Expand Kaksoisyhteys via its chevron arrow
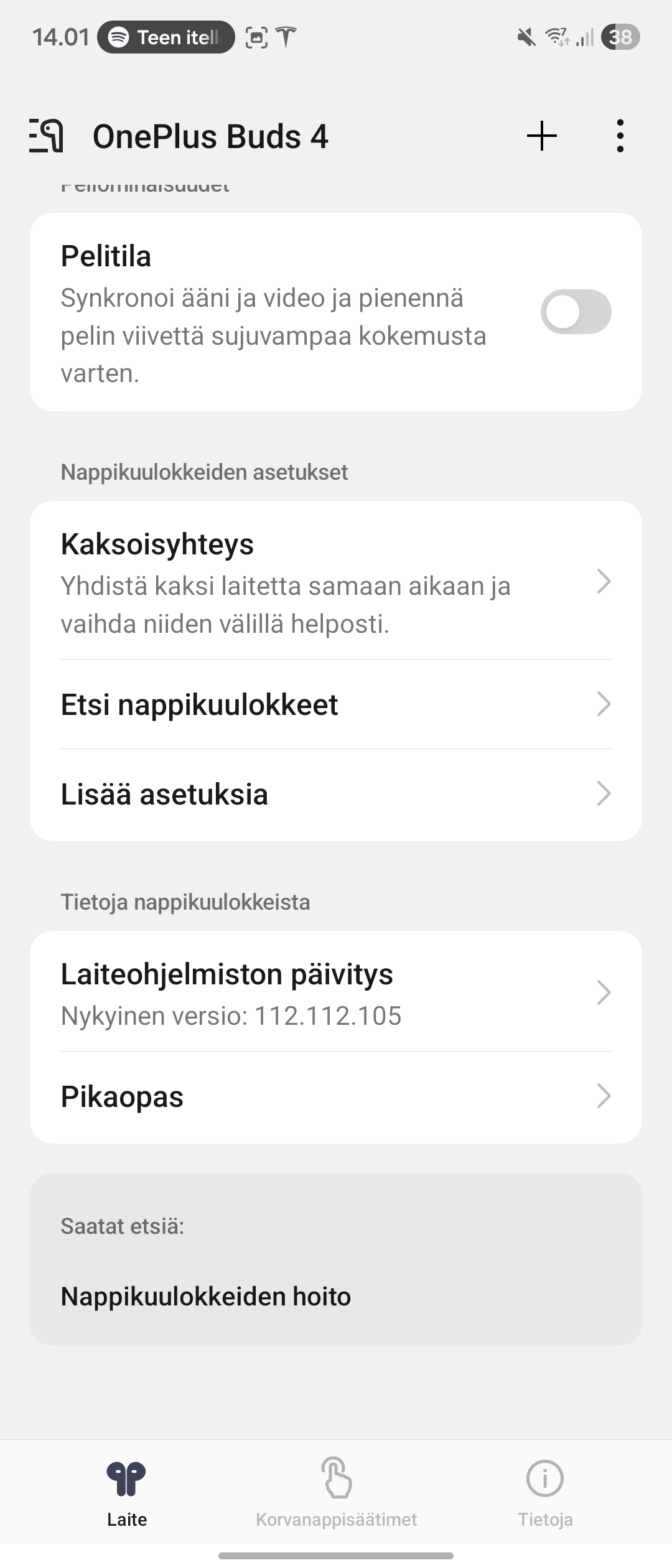Image resolution: width=672 pixels, height=1568 pixels. pyautogui.click(x=604, y=581)
